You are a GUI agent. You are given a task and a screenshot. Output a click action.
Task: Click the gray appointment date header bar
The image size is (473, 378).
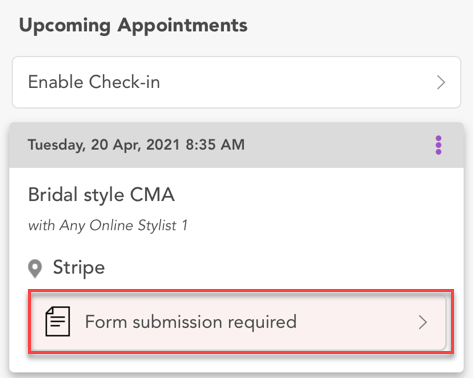236,145
